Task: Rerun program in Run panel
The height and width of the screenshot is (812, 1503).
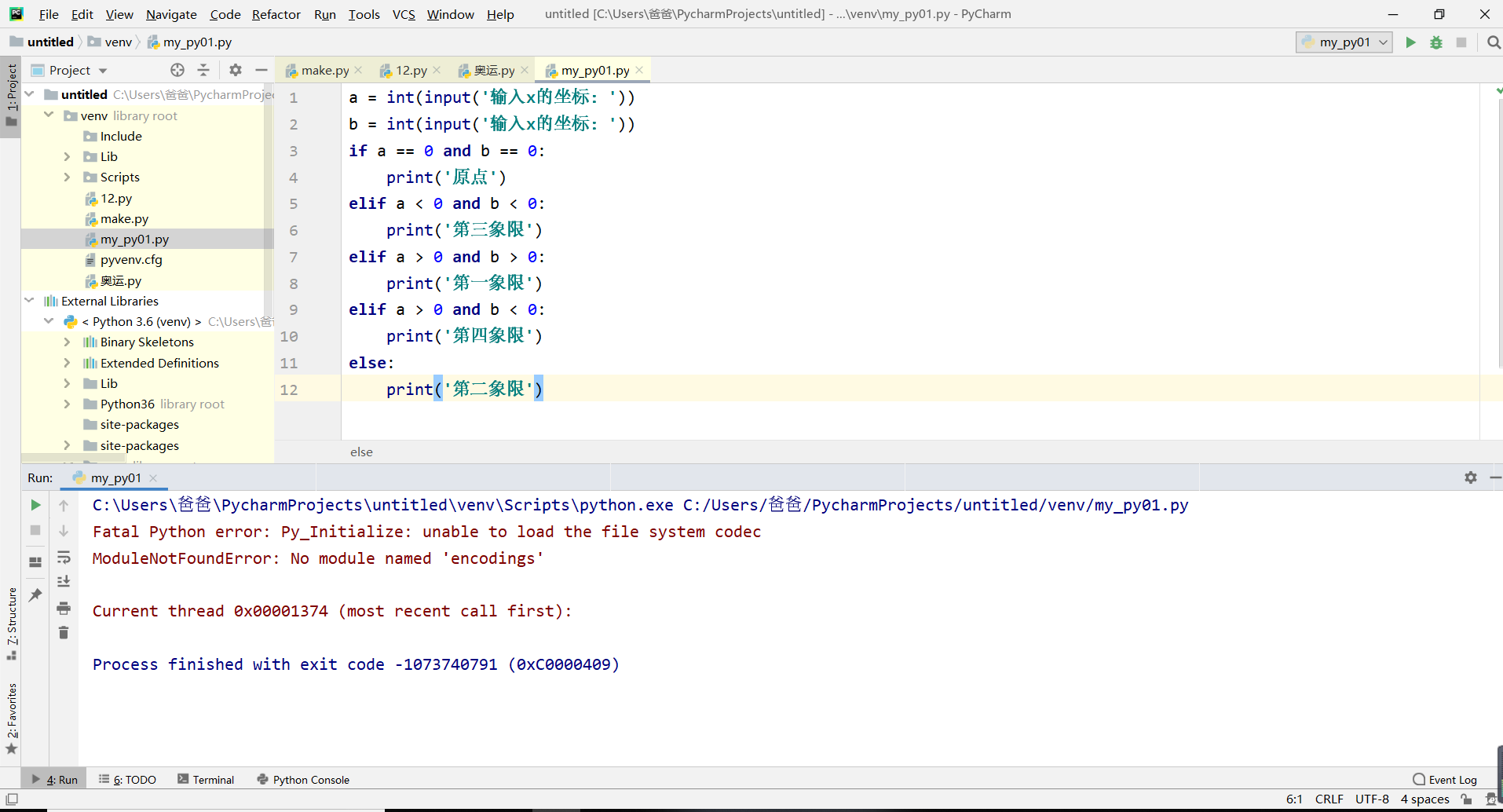Action: (35, 505)
